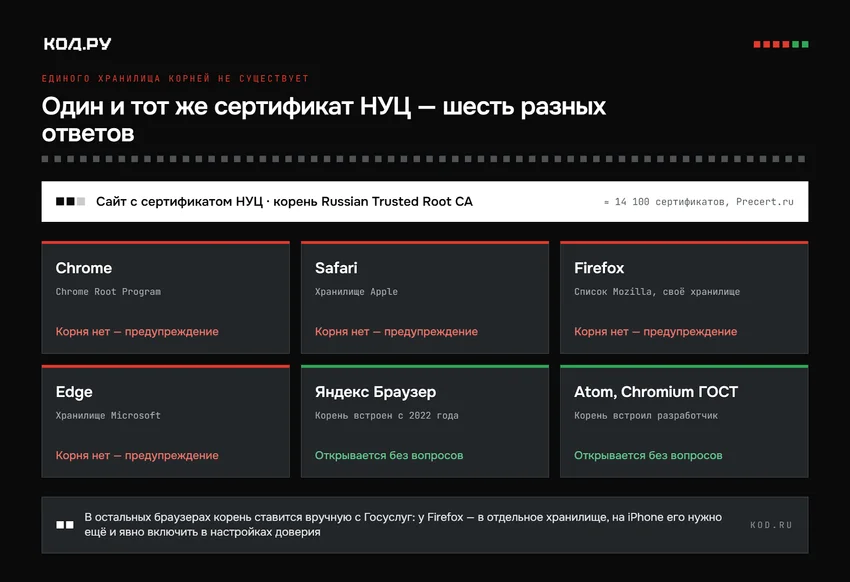Click 'Список Mozilla, своё хранилище' subtitle

pos(657,292)
